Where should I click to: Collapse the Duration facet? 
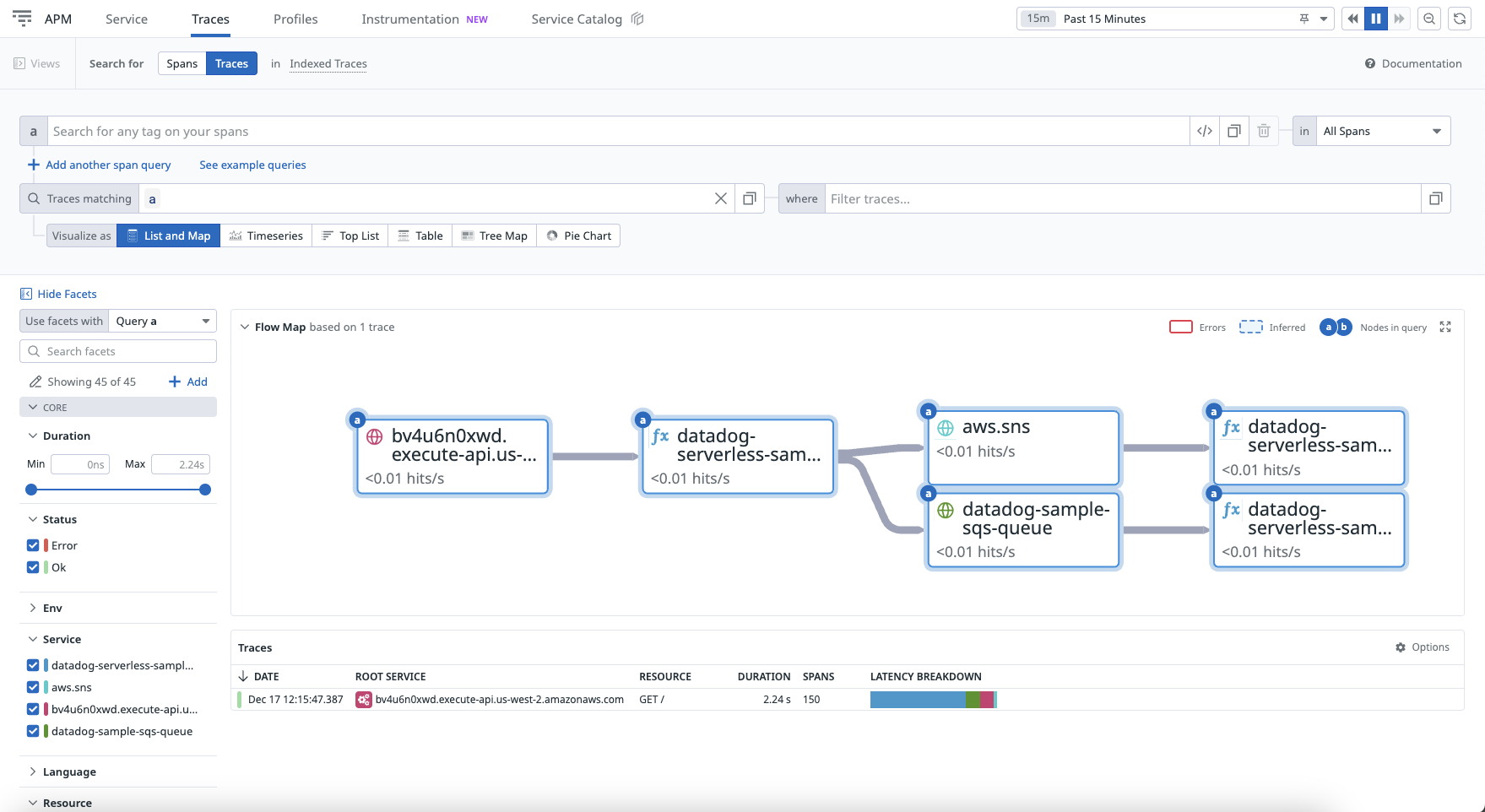pos(32,436)
